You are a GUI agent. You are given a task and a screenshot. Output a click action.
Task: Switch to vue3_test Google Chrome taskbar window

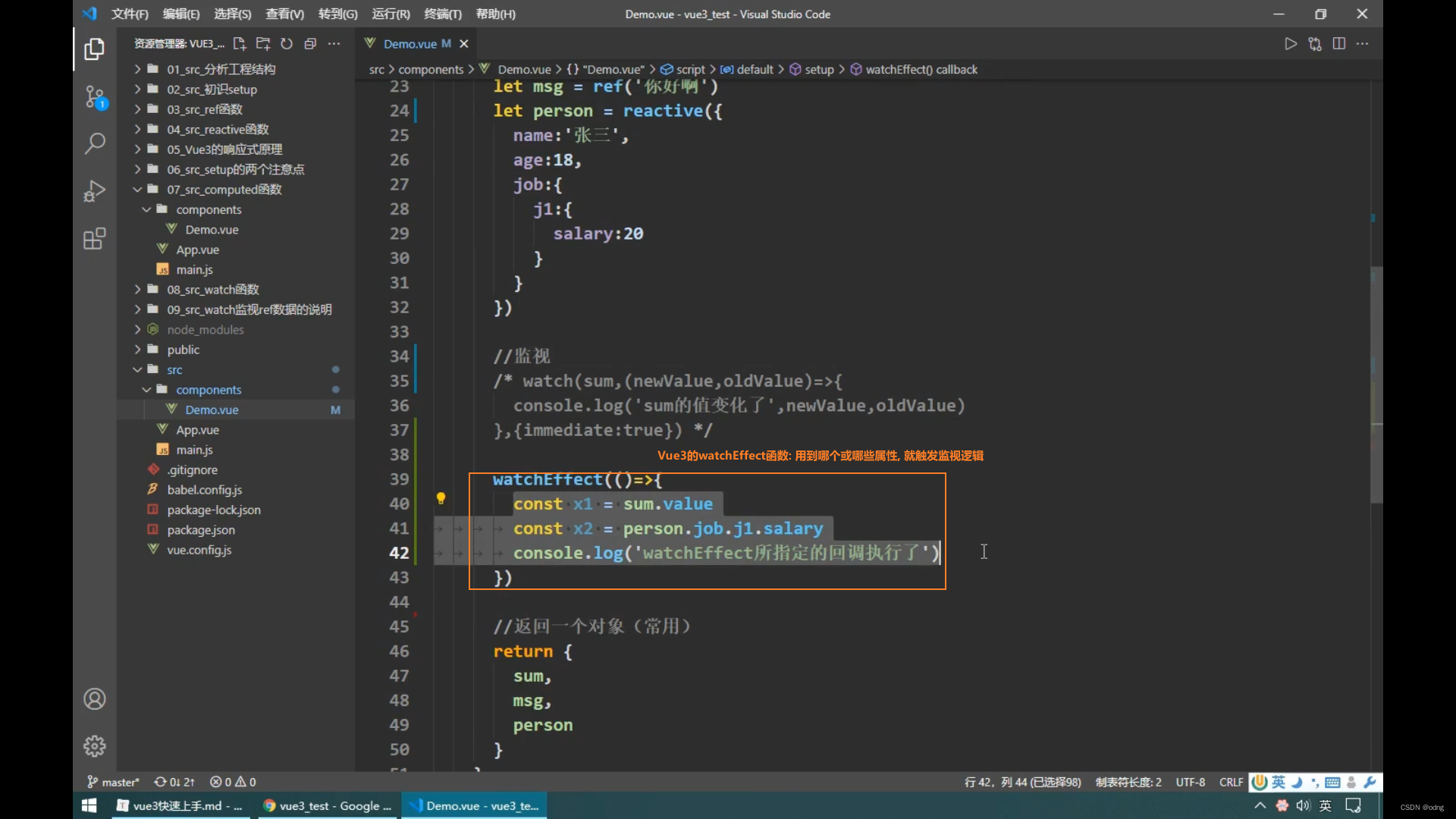[x=328, y=805]
